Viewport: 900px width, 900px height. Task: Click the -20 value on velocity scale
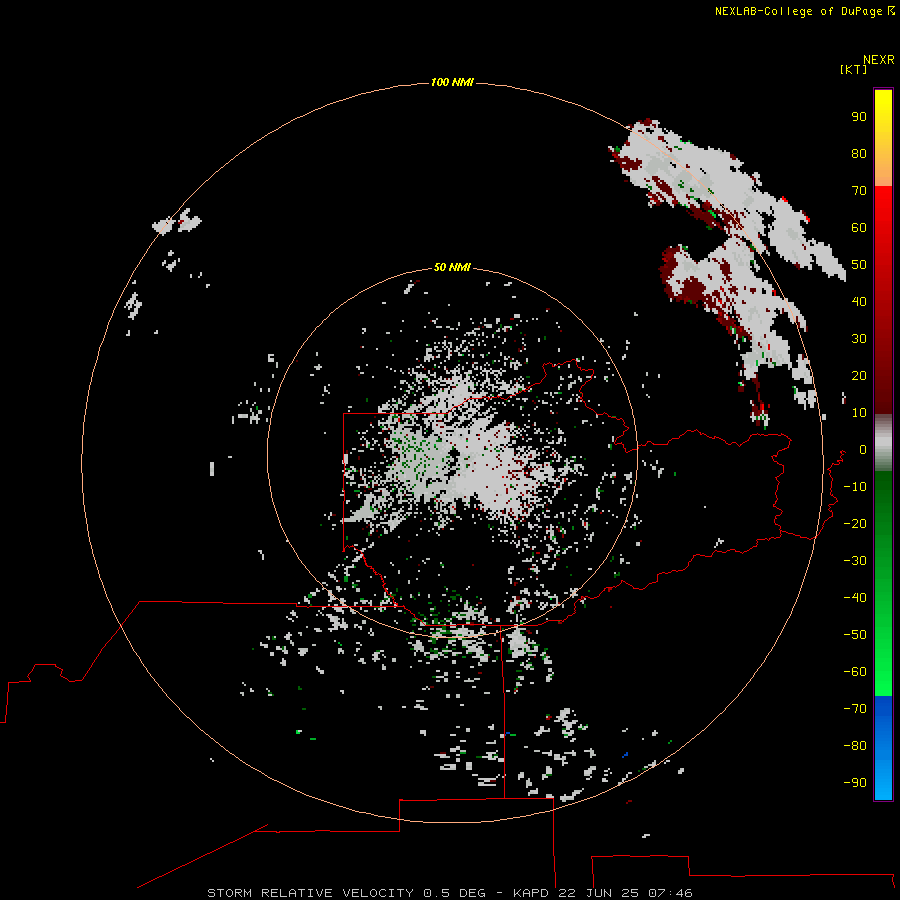(x=855, y=524)
